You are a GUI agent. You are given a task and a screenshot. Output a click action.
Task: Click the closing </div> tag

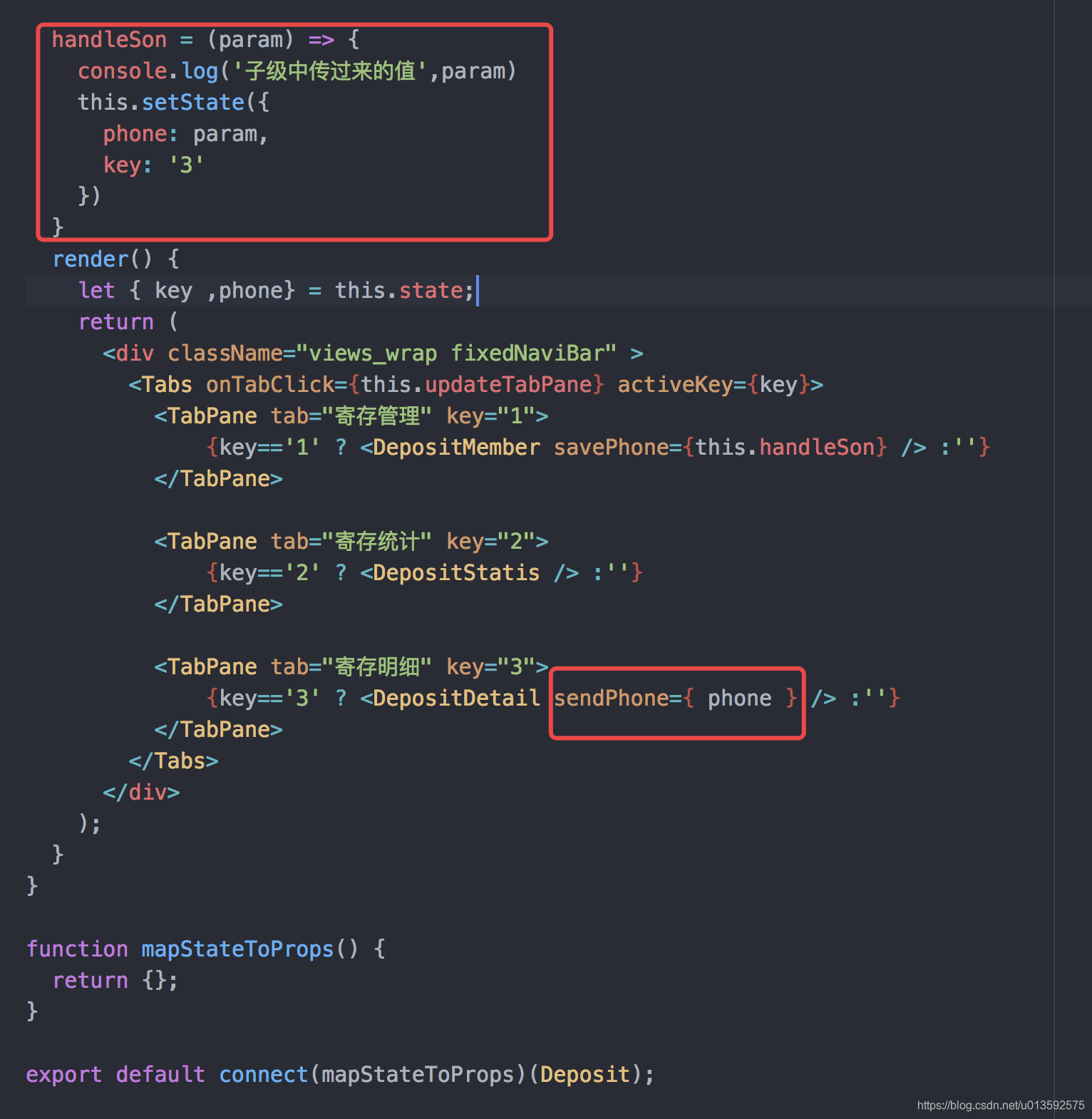(141, 793)
